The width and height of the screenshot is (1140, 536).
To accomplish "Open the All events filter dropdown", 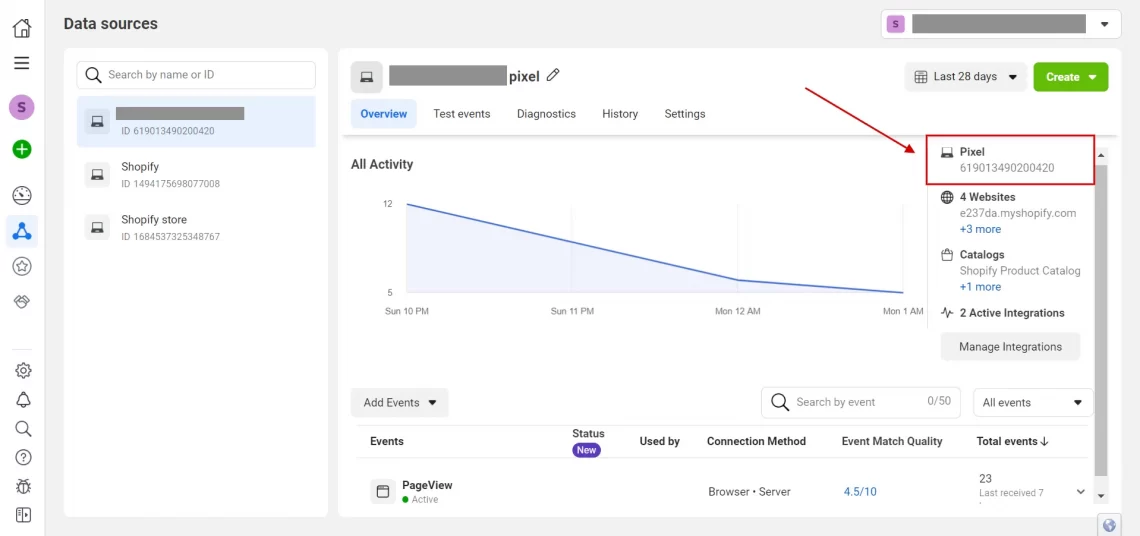I will click(1032, 403).
